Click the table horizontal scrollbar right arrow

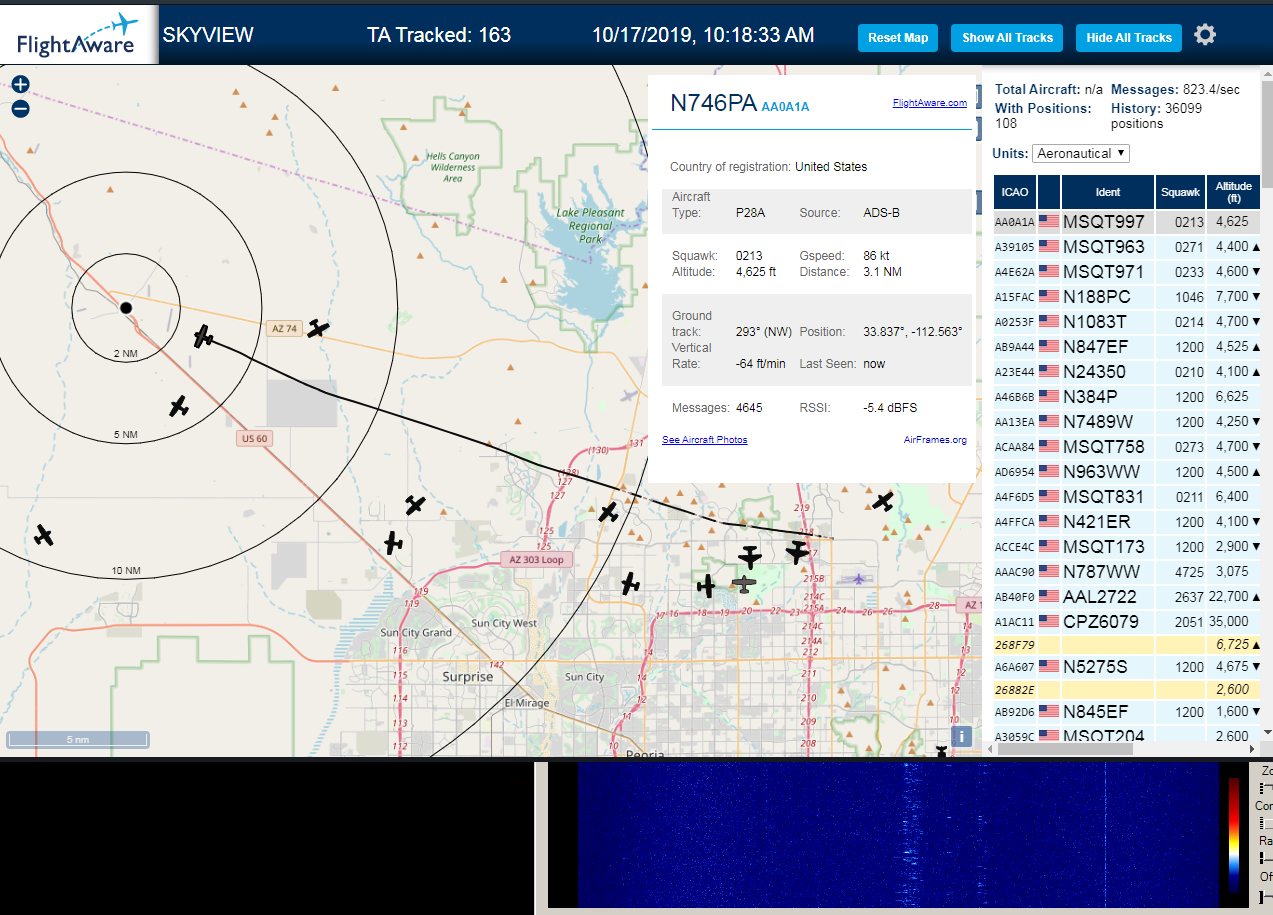tap(1253, 749)
